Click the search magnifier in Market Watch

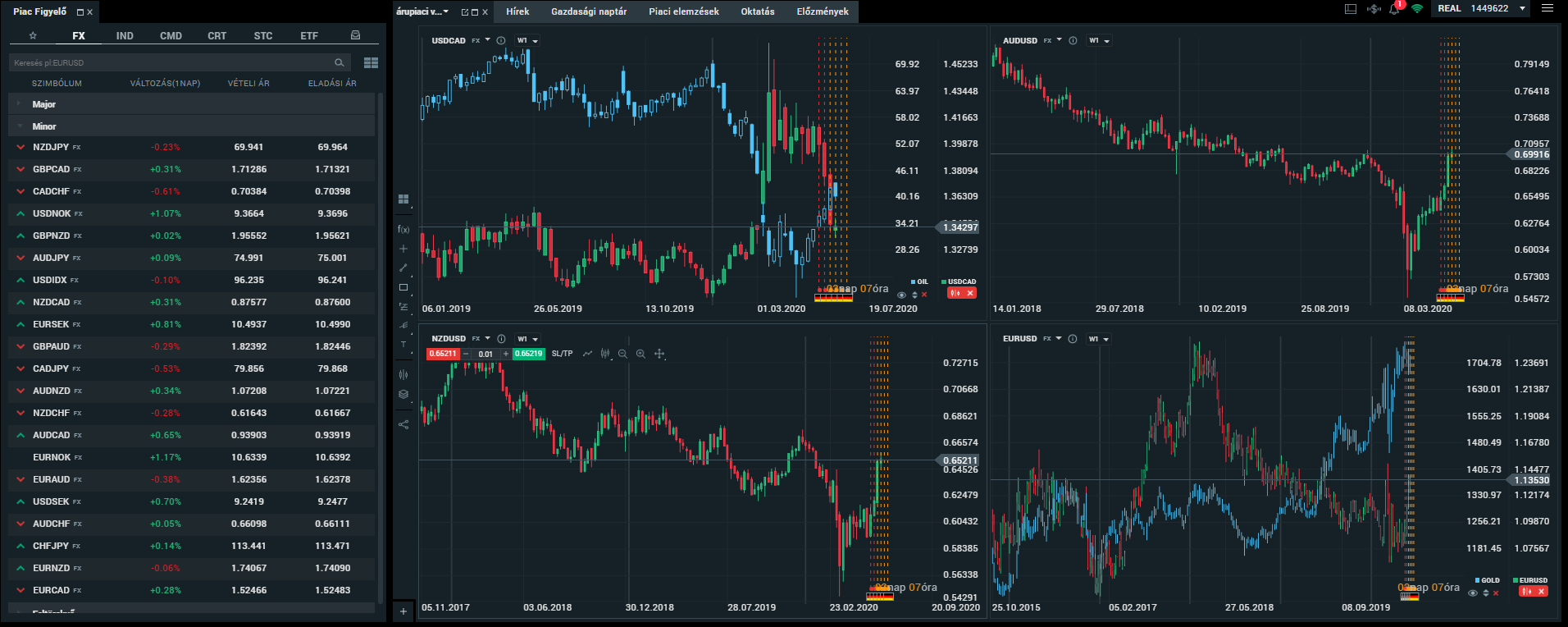(340, 62)
